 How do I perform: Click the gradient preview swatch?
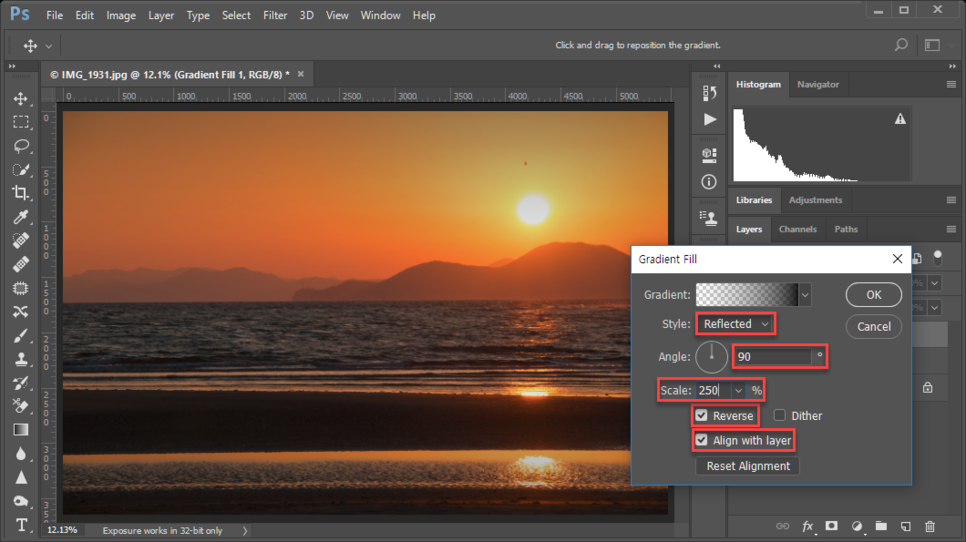(x=747, y=295)
